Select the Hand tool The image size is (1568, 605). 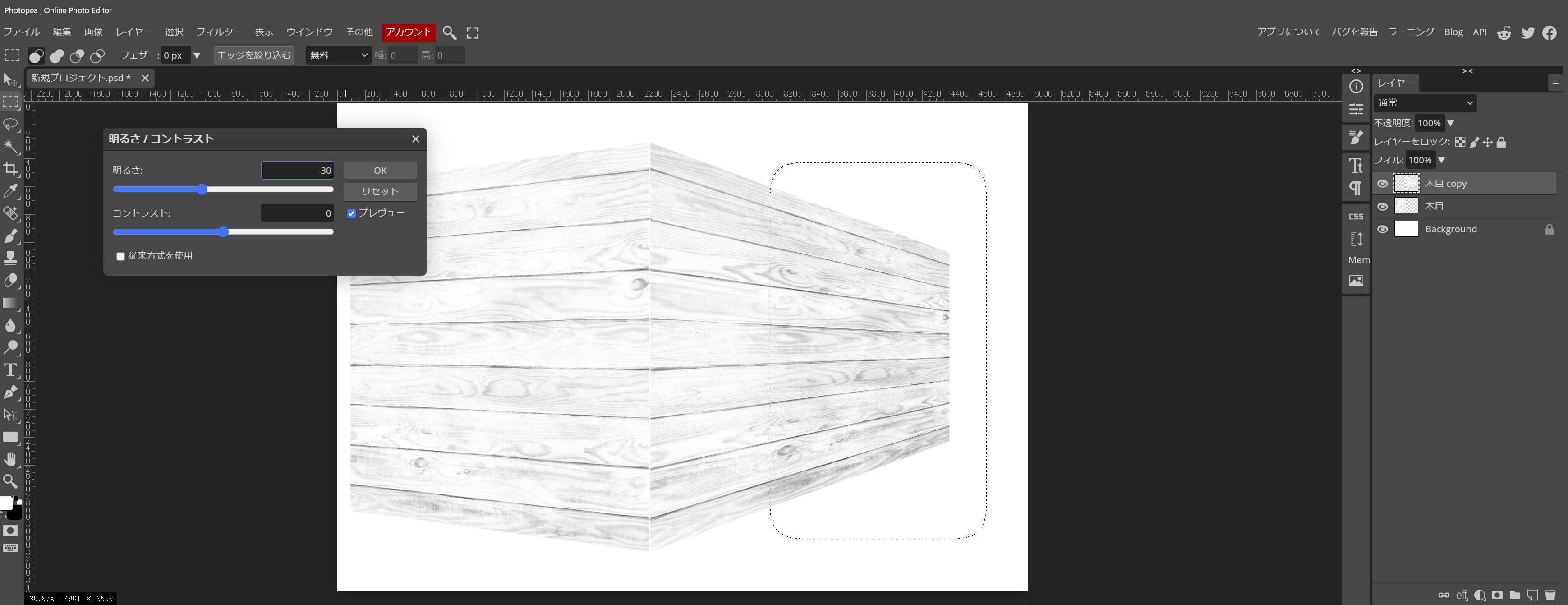pos(10,460)
